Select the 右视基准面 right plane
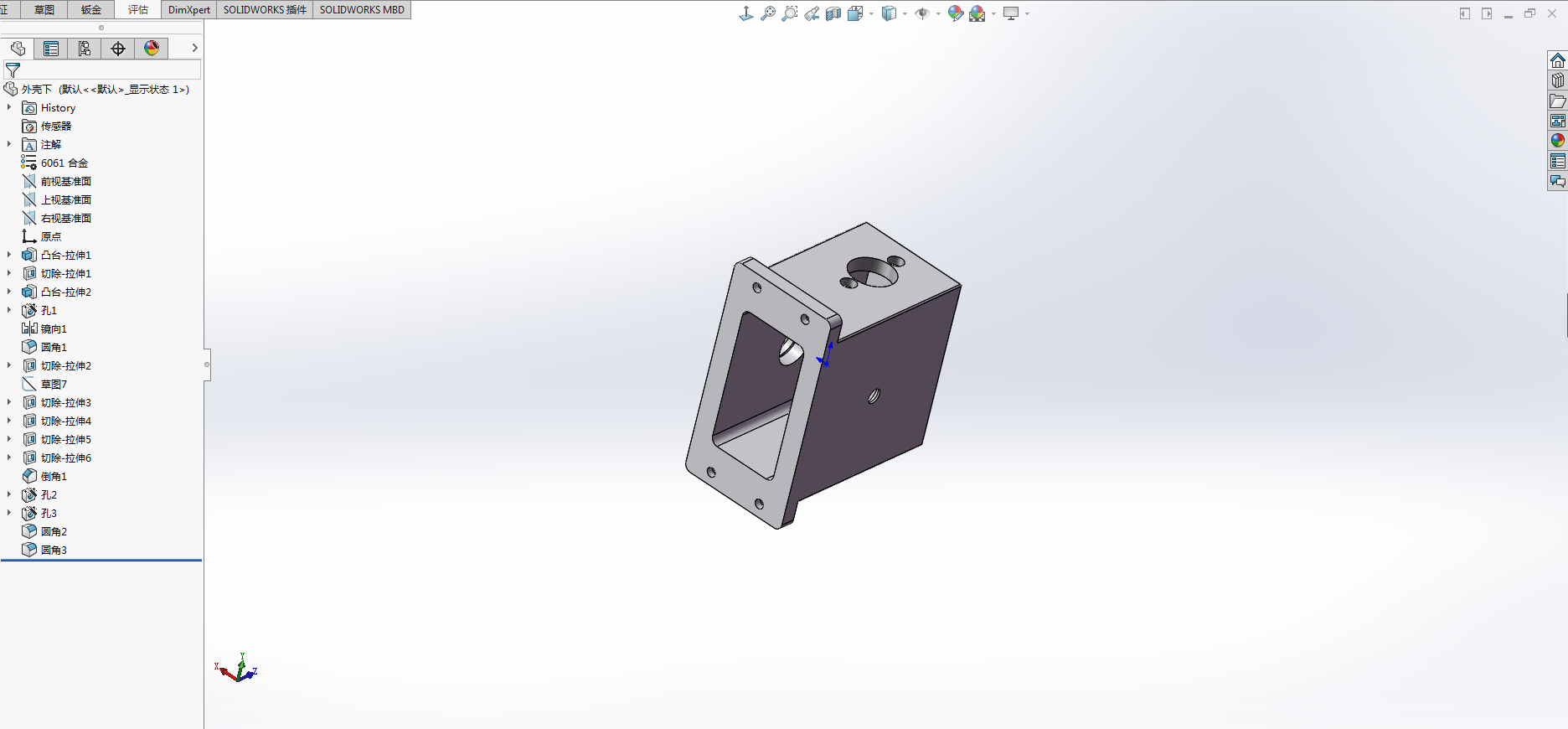Screen dimensions: 1568x729 pyautogui.click(x=57, y=219)
